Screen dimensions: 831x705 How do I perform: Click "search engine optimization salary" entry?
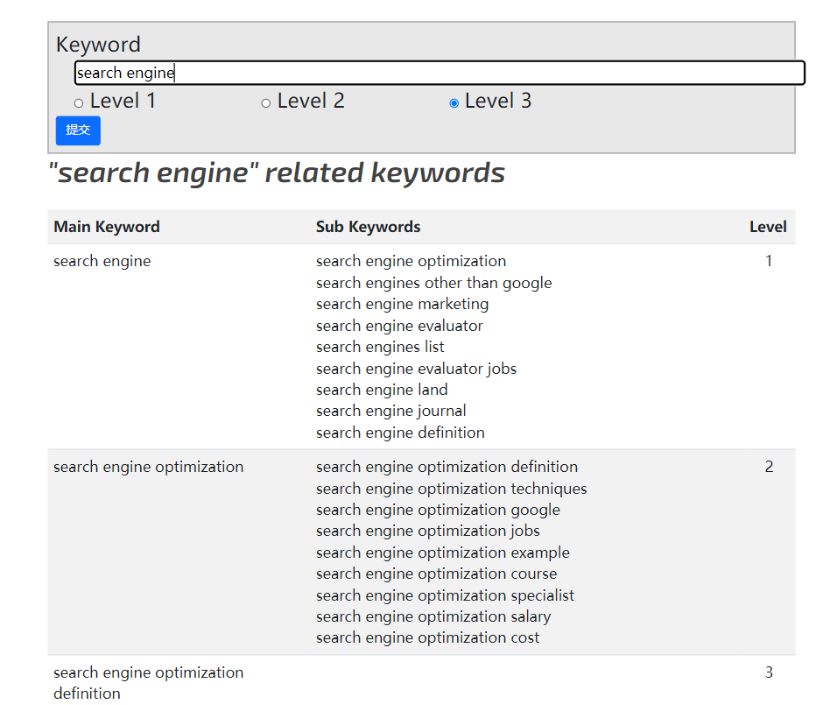(x=433, y=617)
